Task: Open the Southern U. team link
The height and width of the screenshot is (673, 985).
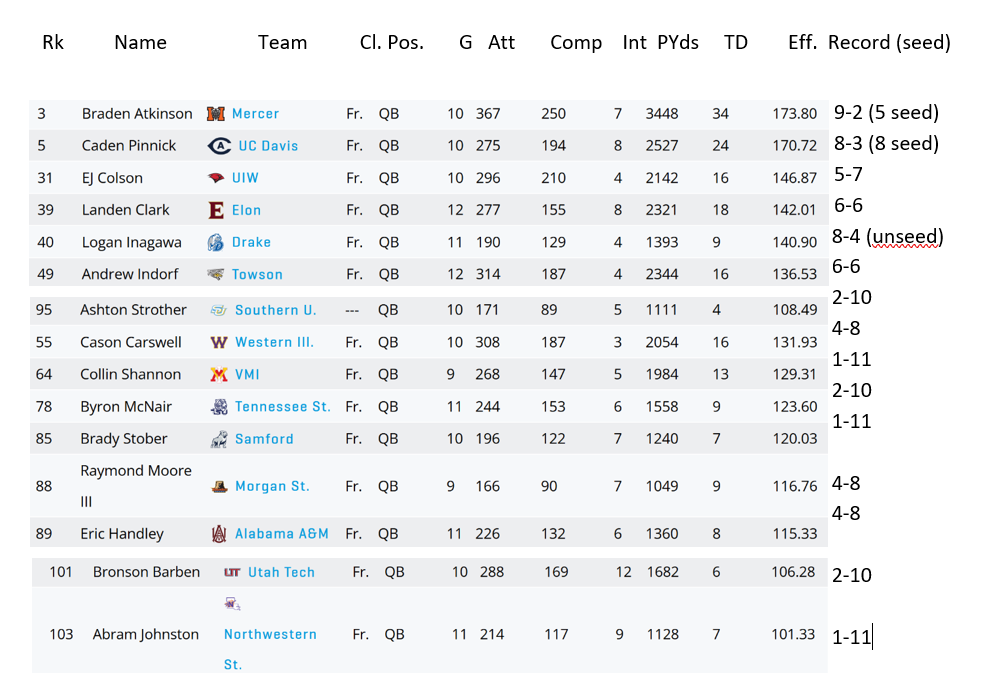Action: [x=275, y=310]
